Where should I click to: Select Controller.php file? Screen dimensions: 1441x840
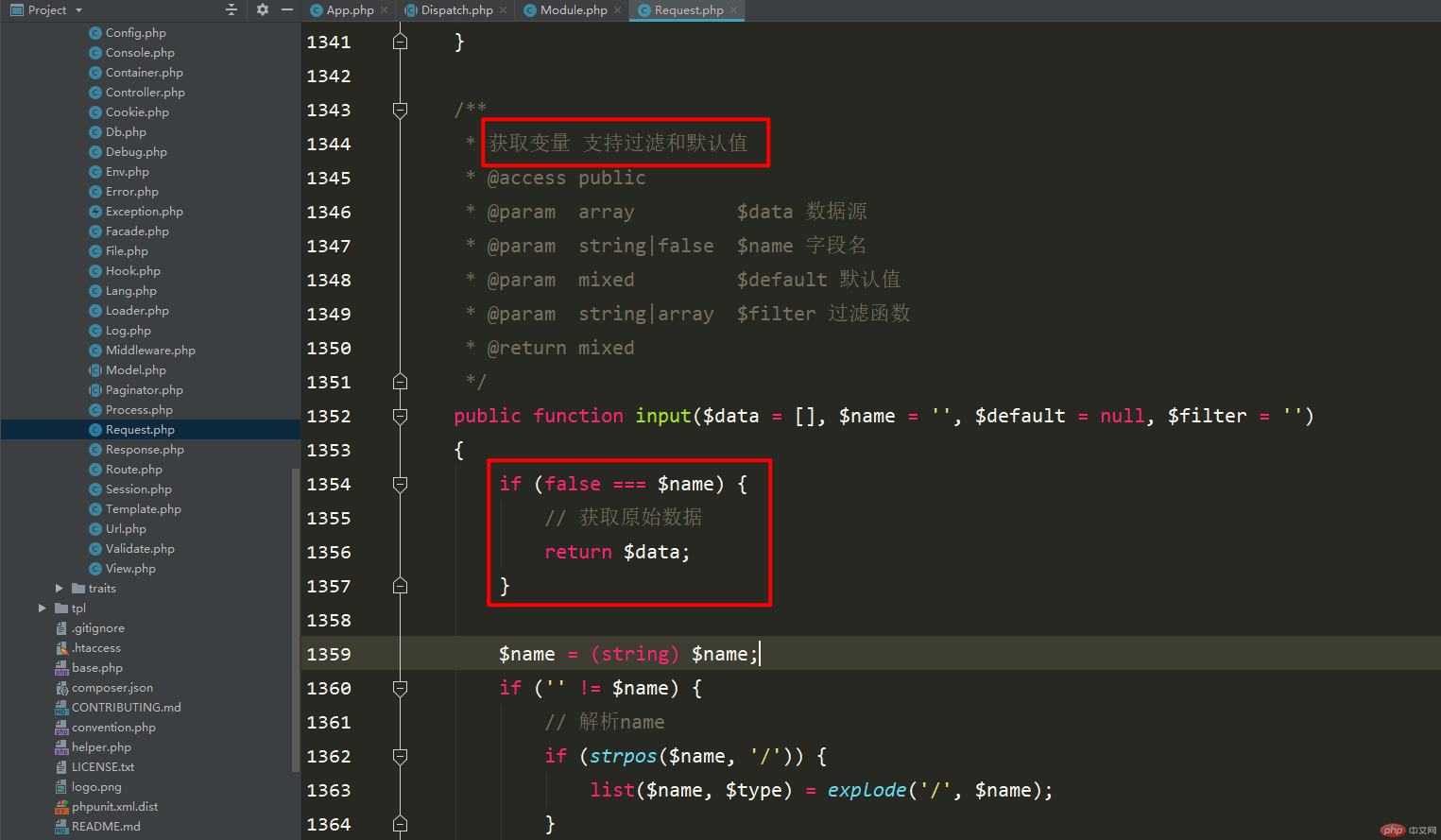[x=145, y=93]
